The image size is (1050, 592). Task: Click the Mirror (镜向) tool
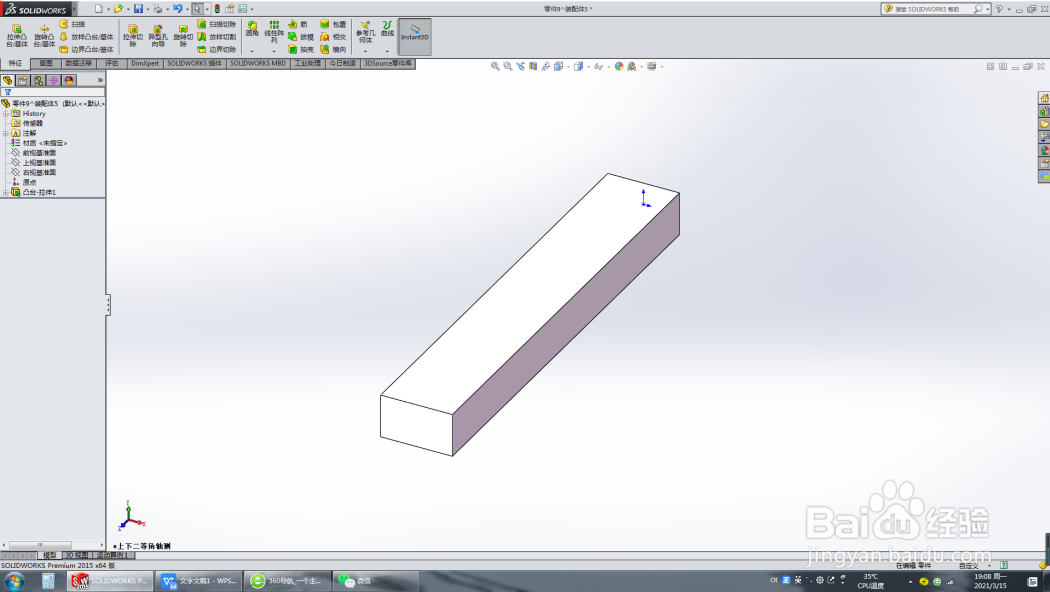333,50
